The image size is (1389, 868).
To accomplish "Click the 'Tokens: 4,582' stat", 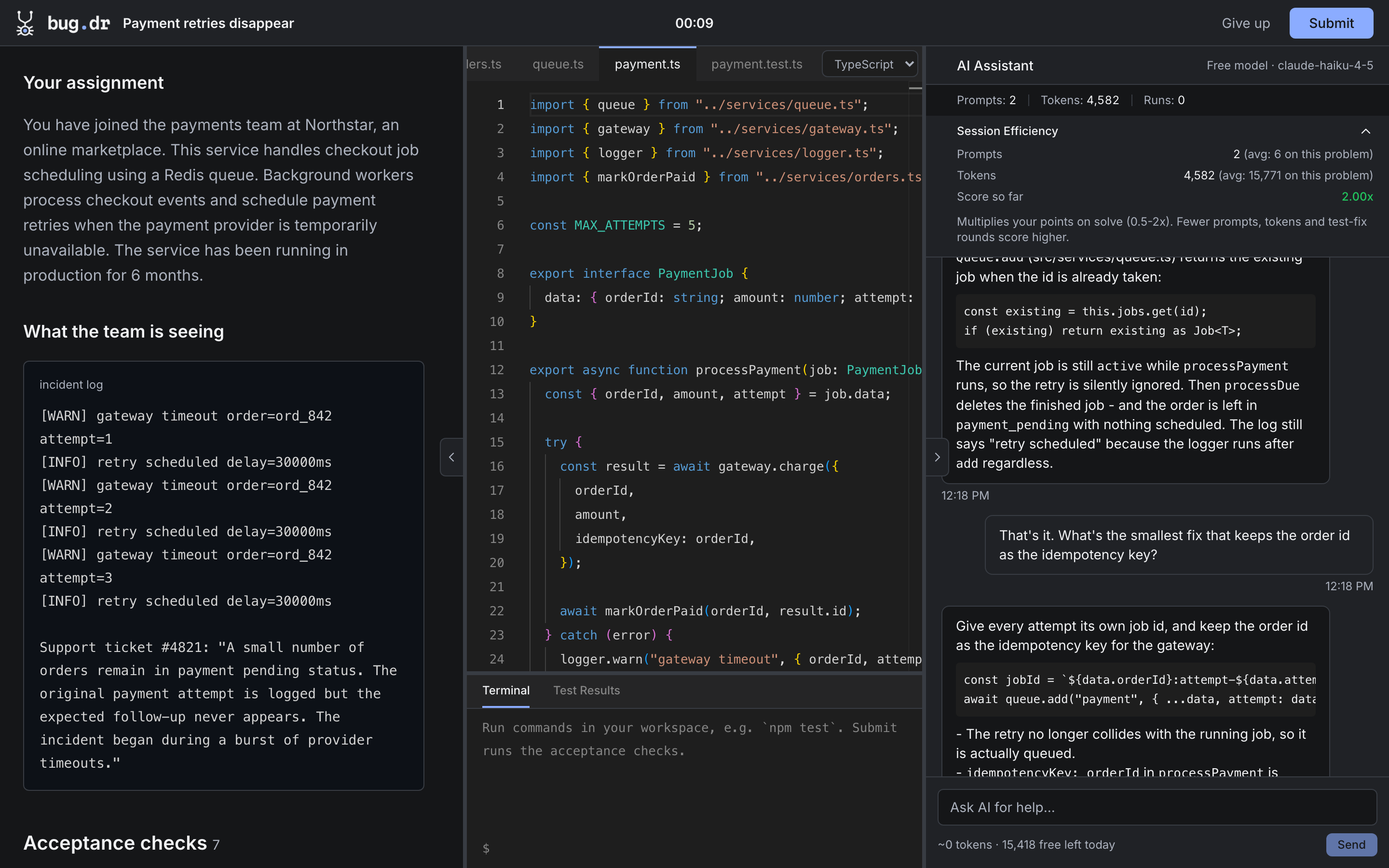I will point(1080,100).
